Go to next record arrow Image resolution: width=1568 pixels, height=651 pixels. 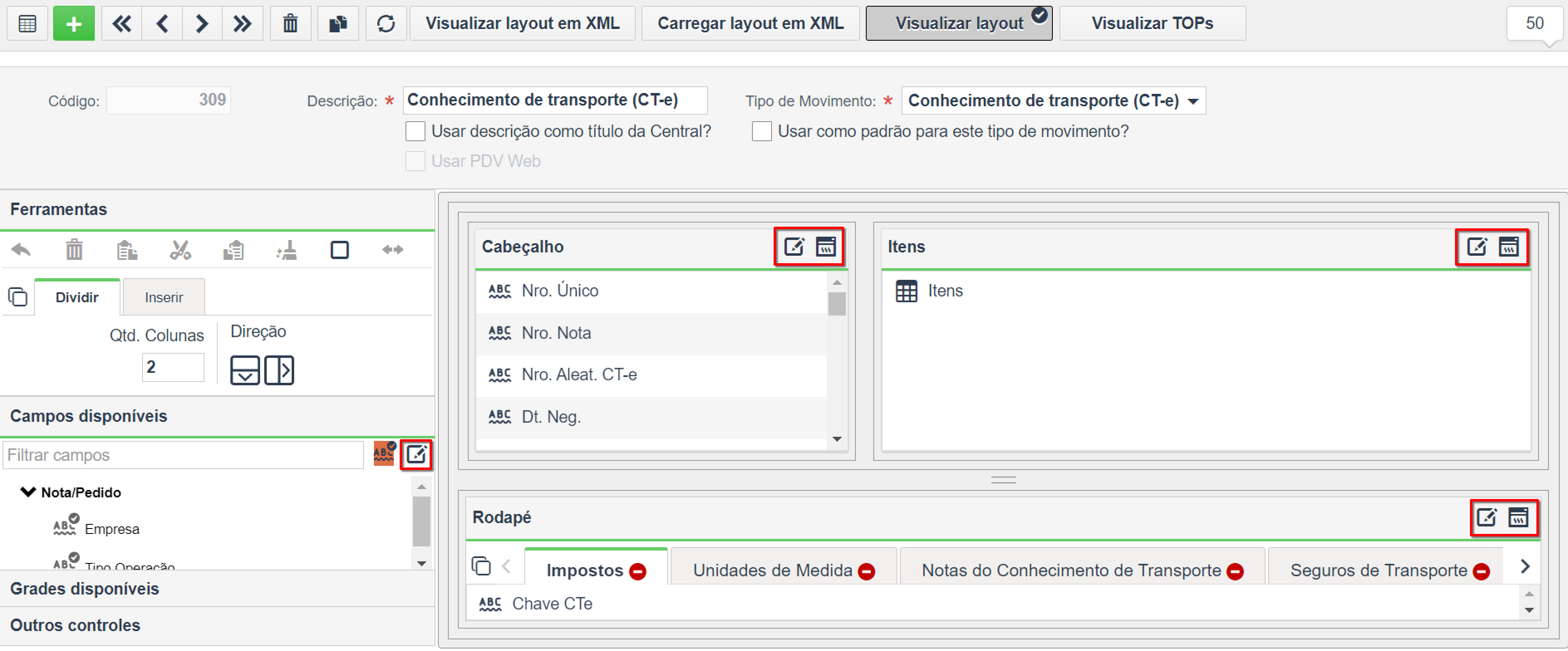pos(202,24)
